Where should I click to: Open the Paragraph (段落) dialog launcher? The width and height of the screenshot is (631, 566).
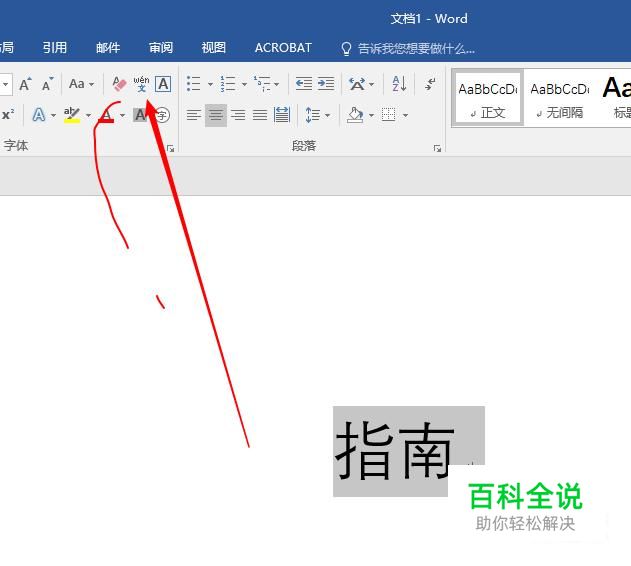click(x=437, y=149)
